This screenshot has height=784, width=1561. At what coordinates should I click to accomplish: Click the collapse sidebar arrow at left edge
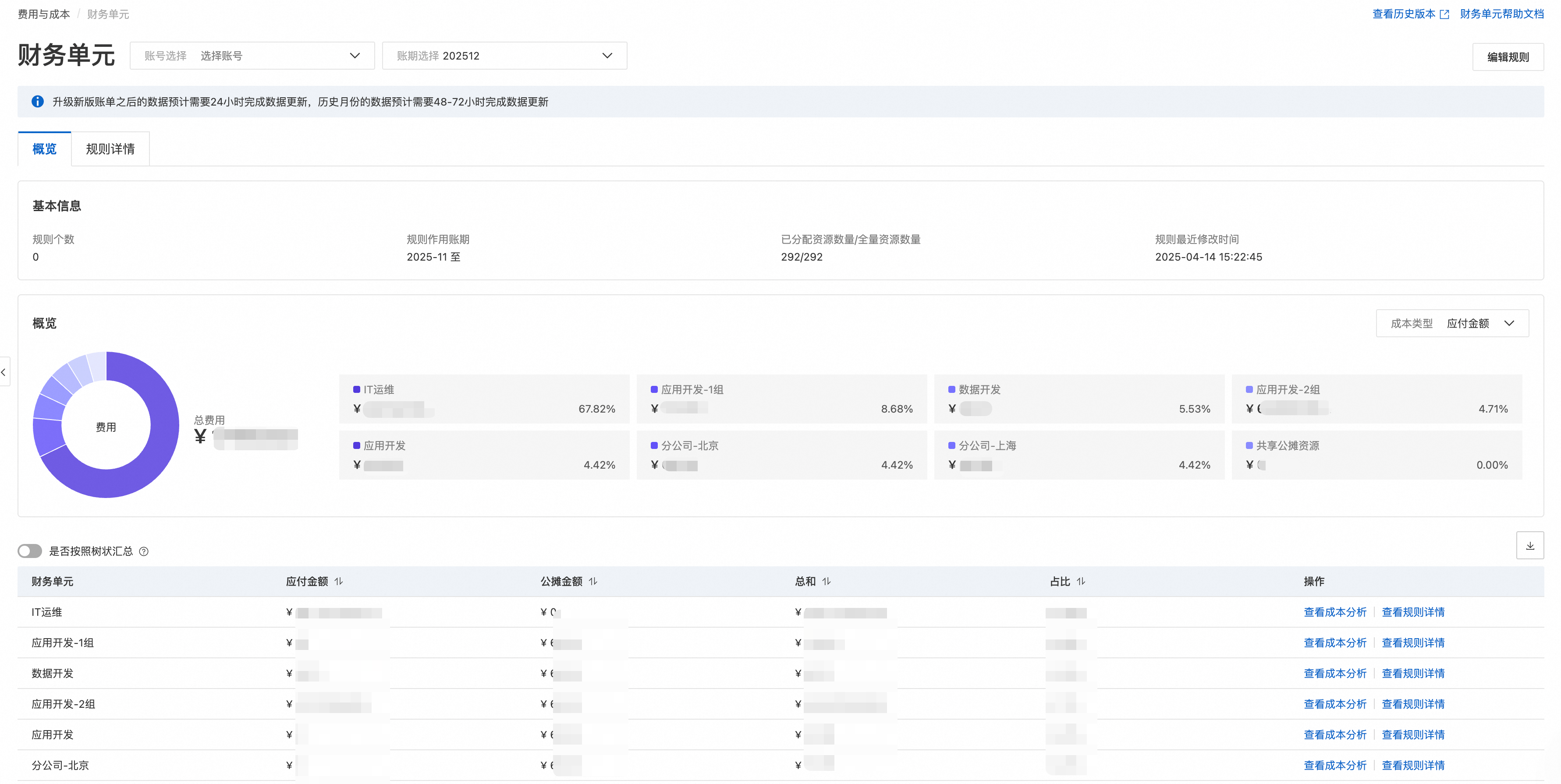click(x=4, y=372)
